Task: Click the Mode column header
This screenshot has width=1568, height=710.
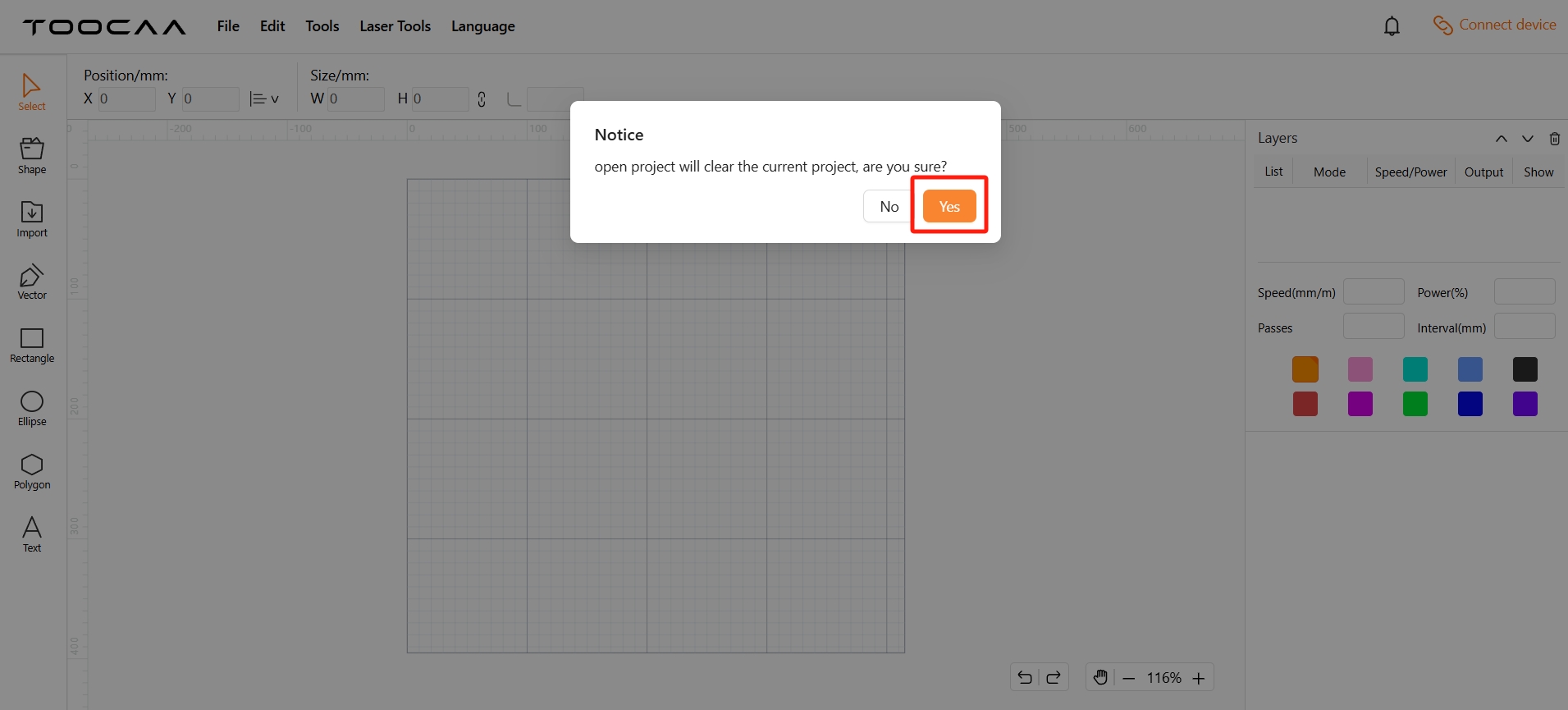Action: [x=1329, y=172]
